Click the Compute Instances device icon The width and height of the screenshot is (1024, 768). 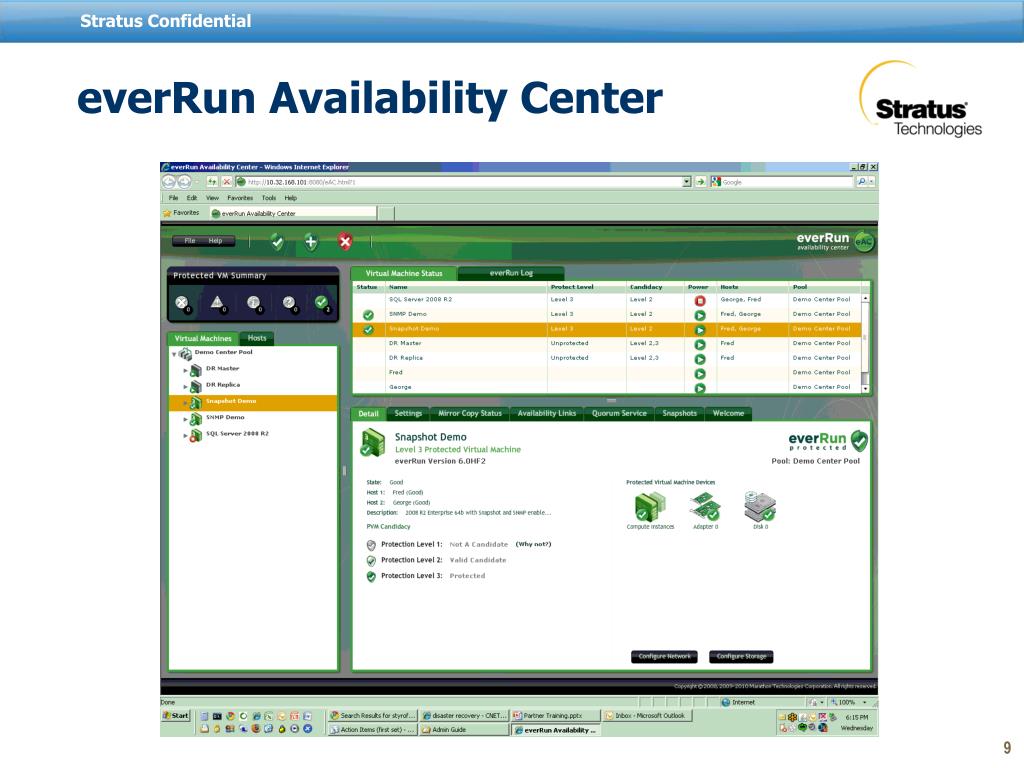[x=650, y=507]
